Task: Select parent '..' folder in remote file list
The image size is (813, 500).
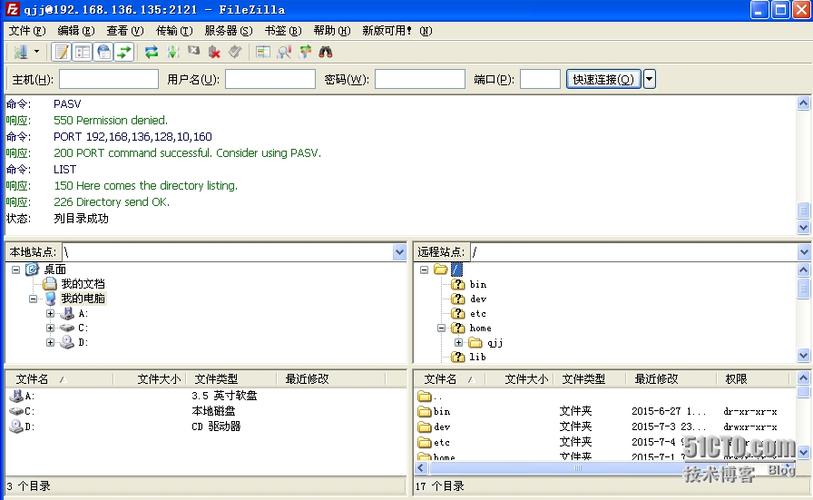Action: click(x=605, y=397)
